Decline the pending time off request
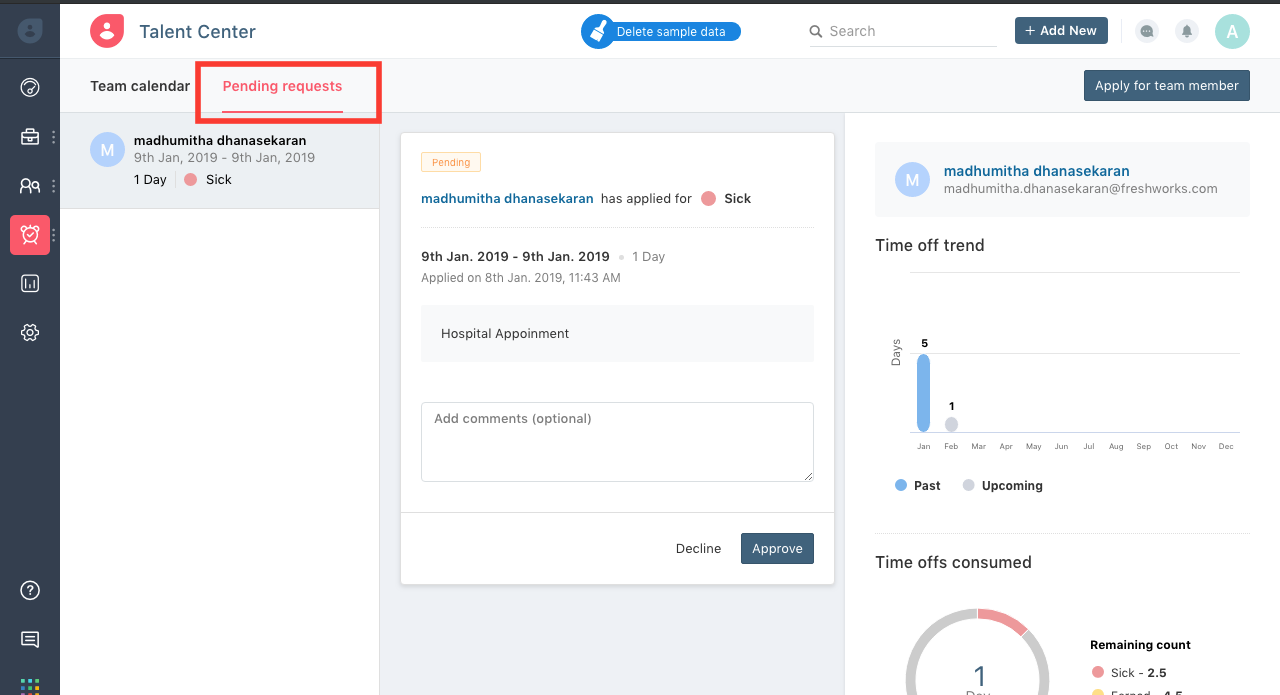1280x695 pixels. tap(698, 548)
